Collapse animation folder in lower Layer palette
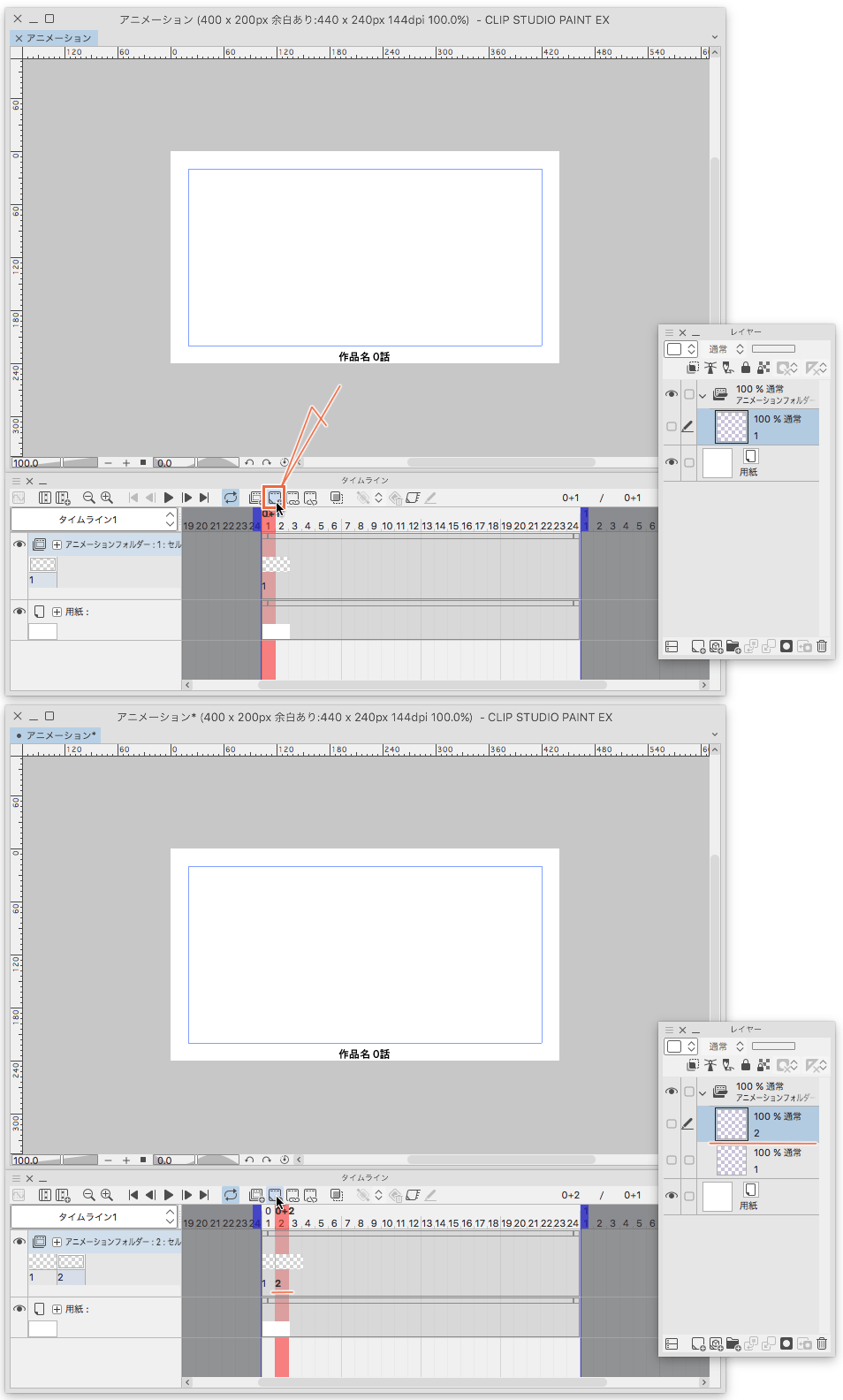Screen dimensions: 843x1400 (x=703, y=1092)
